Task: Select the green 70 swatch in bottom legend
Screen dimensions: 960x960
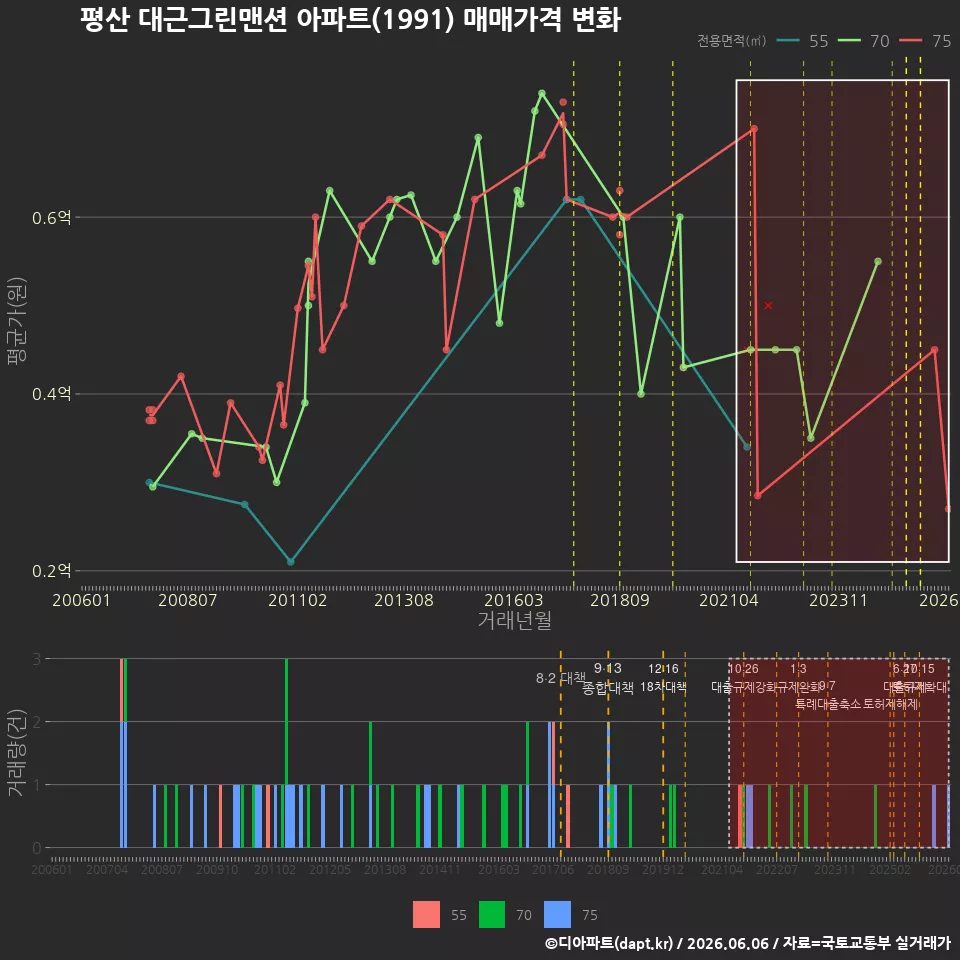Action: pos(492,915)
